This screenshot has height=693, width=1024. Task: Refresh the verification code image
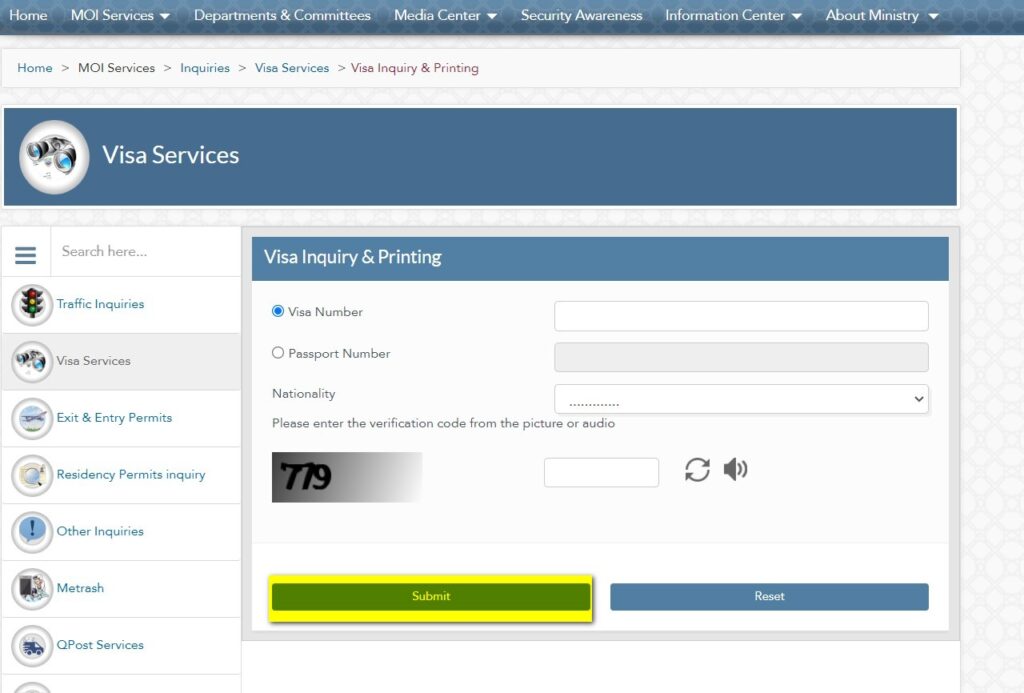[697, 470]
